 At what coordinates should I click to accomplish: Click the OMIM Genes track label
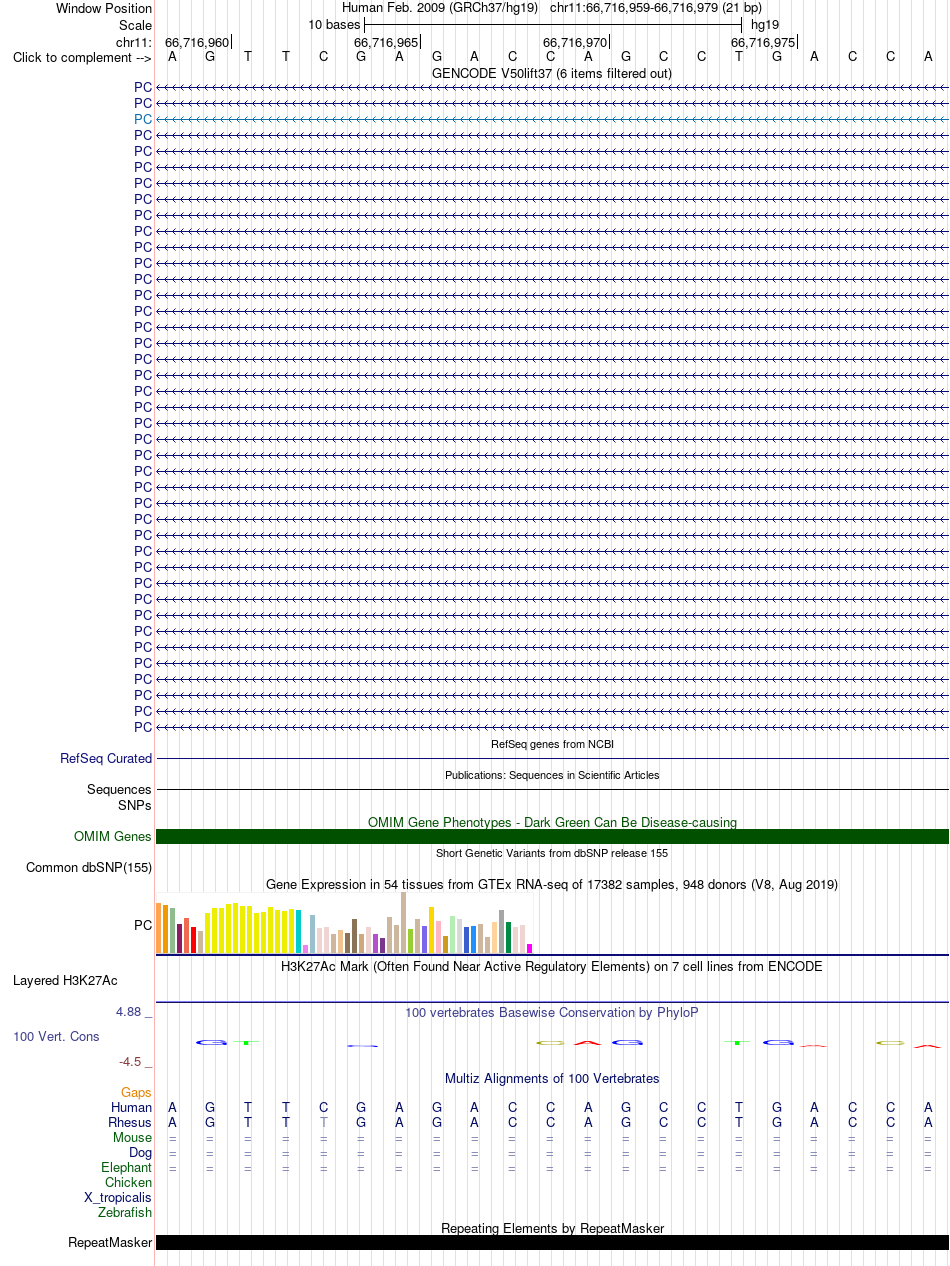tap(113, 837)
